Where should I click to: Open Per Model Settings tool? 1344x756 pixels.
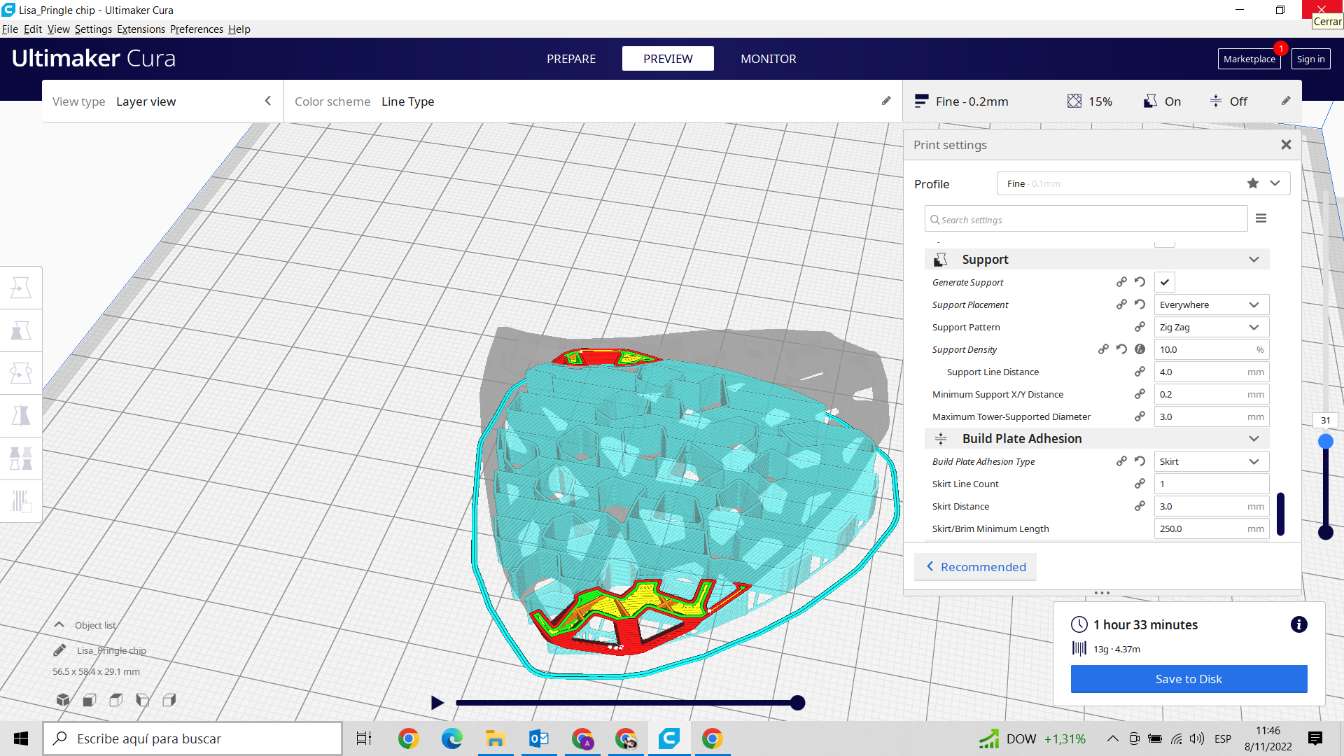pyautogui.click(x=21, y=458)
